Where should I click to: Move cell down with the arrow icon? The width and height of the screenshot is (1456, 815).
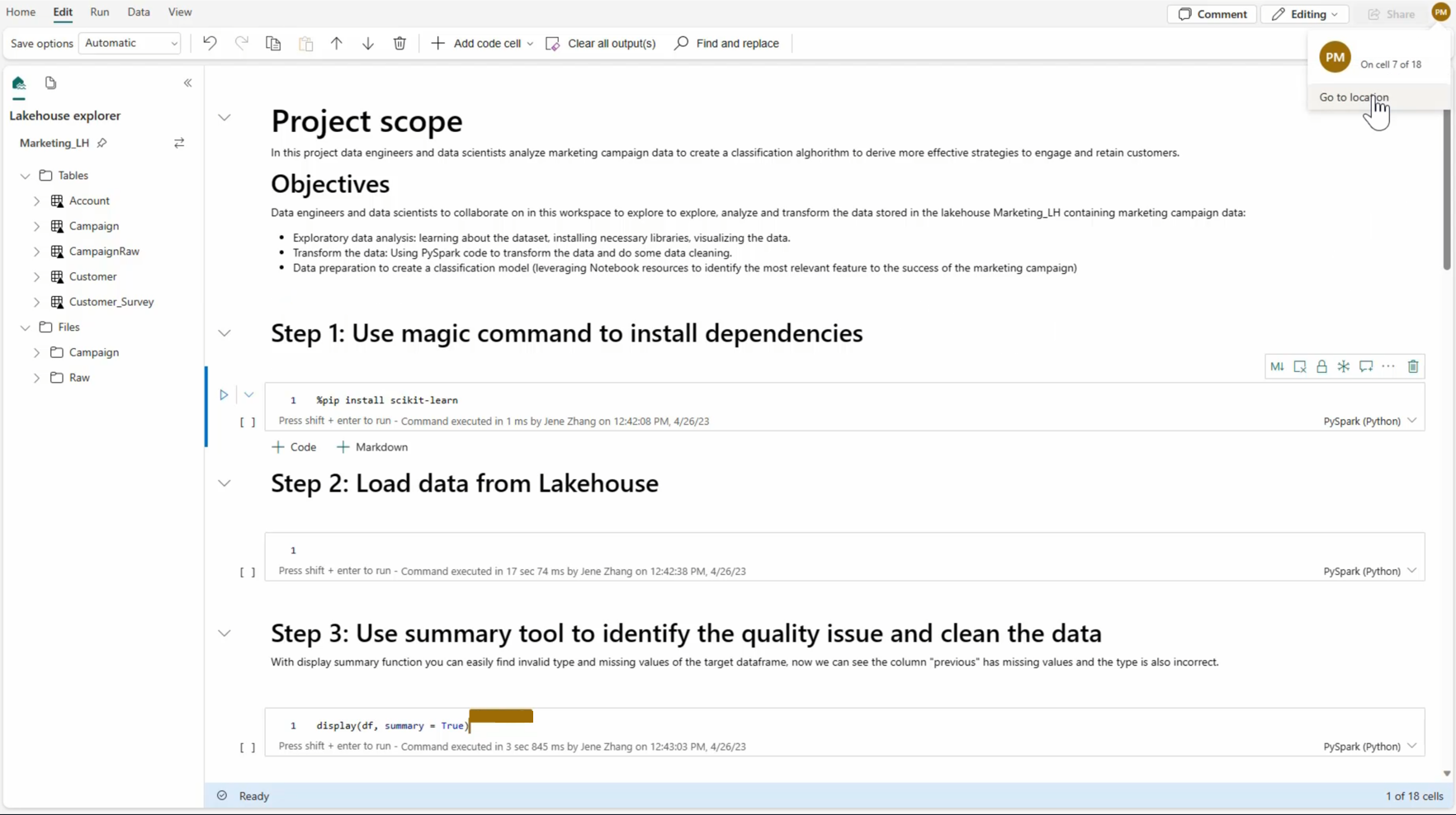click(x=368, y=43)
